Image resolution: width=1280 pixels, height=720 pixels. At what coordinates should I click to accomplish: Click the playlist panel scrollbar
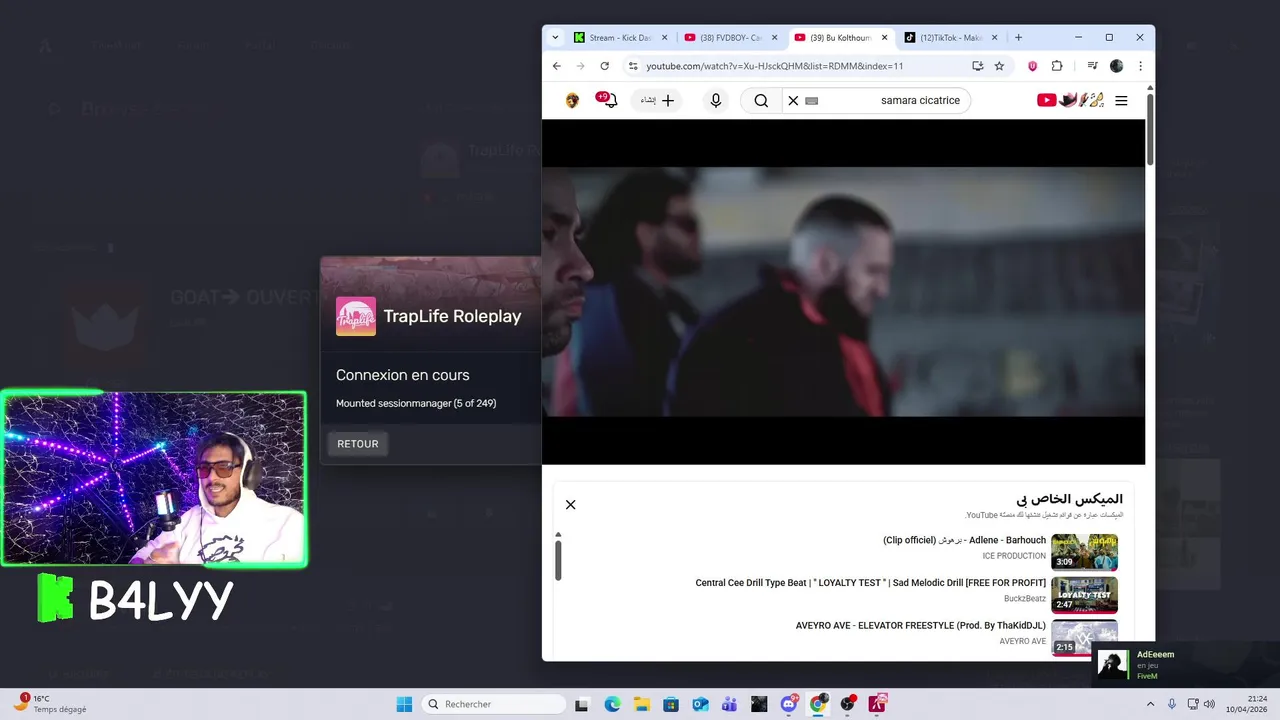[x=558, y=558]
